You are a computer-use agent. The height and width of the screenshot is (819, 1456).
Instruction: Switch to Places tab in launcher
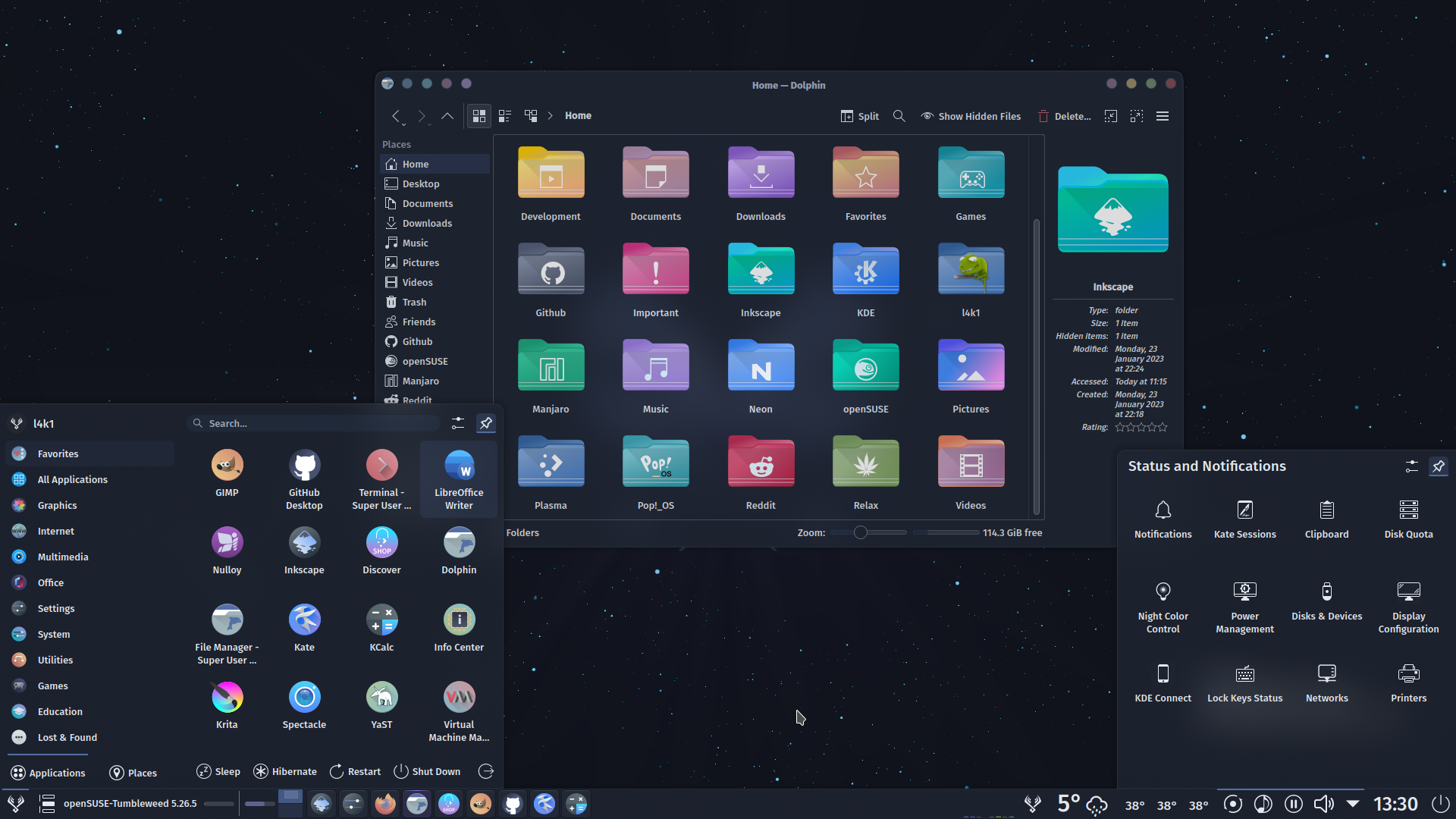(x=133, y=773)
